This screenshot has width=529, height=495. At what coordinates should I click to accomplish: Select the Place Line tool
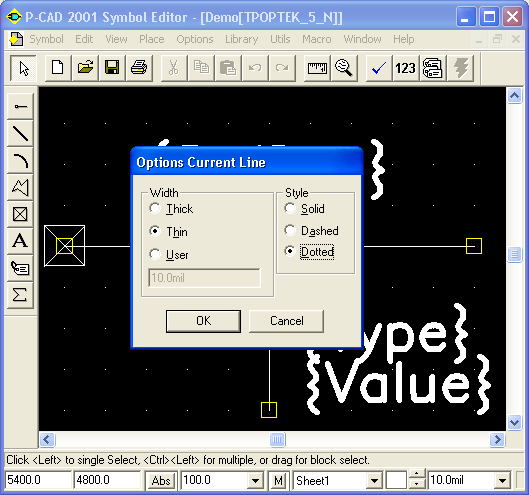coord(20,134)
